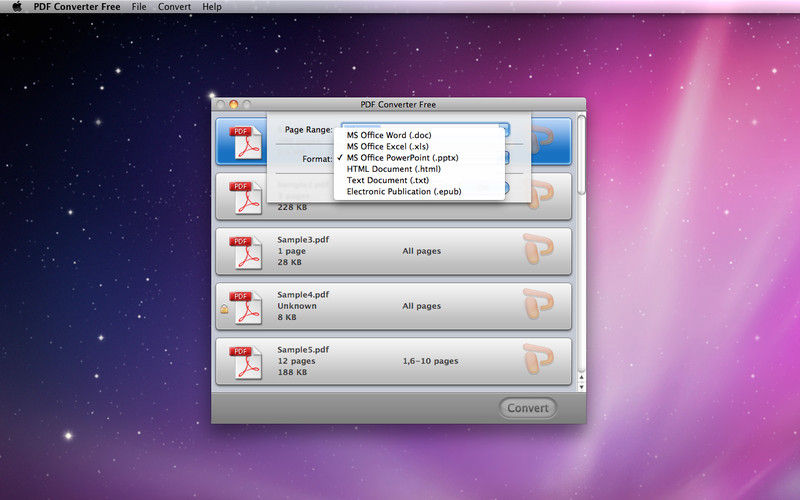Click PDF icon of selected first row
The image size is (800, 500).
point(246,142)
